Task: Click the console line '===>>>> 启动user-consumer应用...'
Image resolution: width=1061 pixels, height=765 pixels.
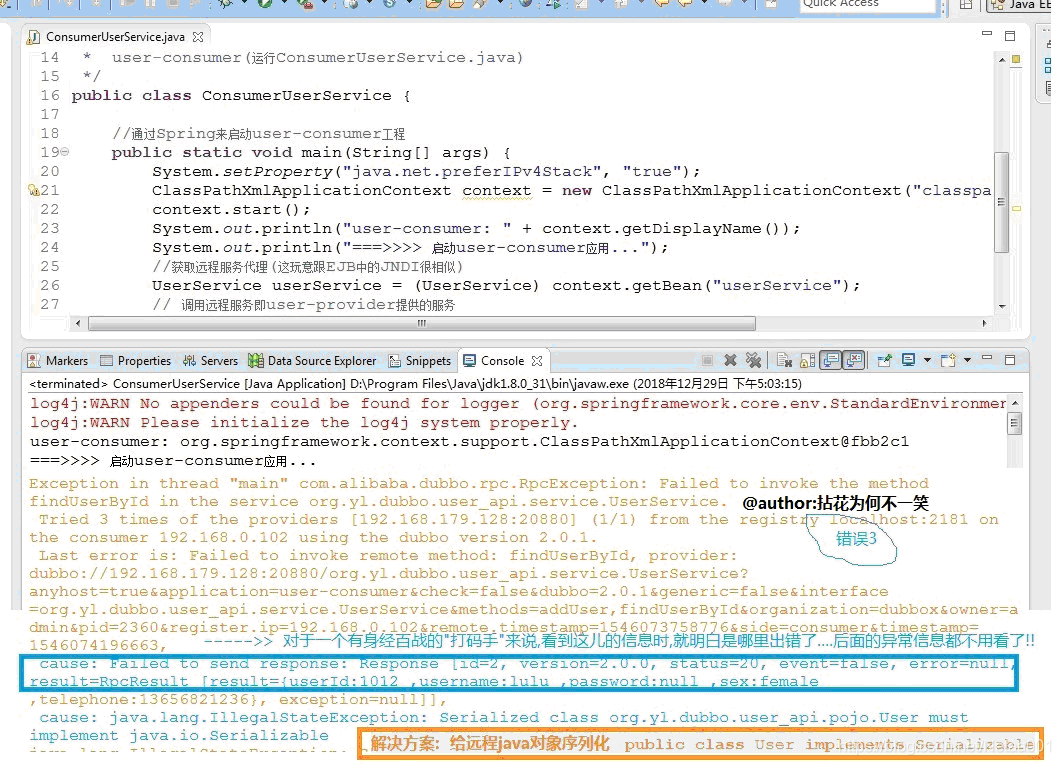Action: pos(173,461)
